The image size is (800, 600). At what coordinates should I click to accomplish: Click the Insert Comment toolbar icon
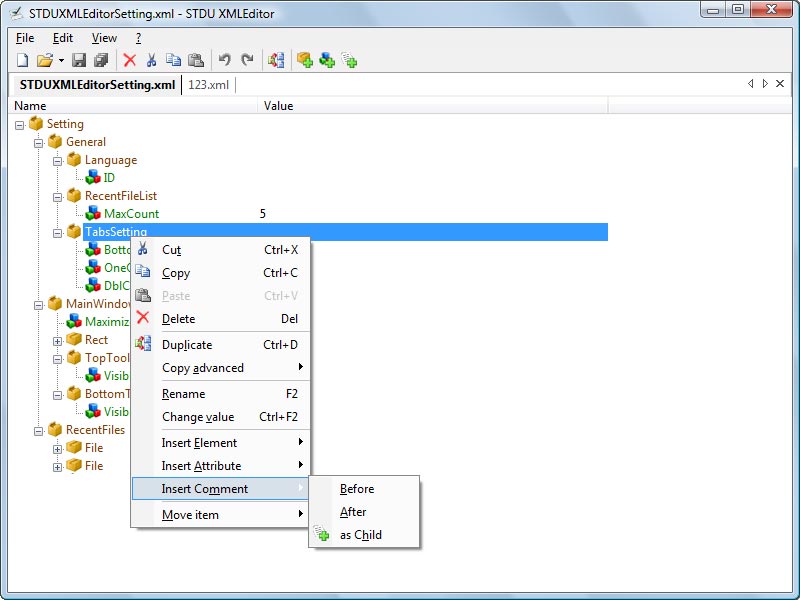[349, 60]
